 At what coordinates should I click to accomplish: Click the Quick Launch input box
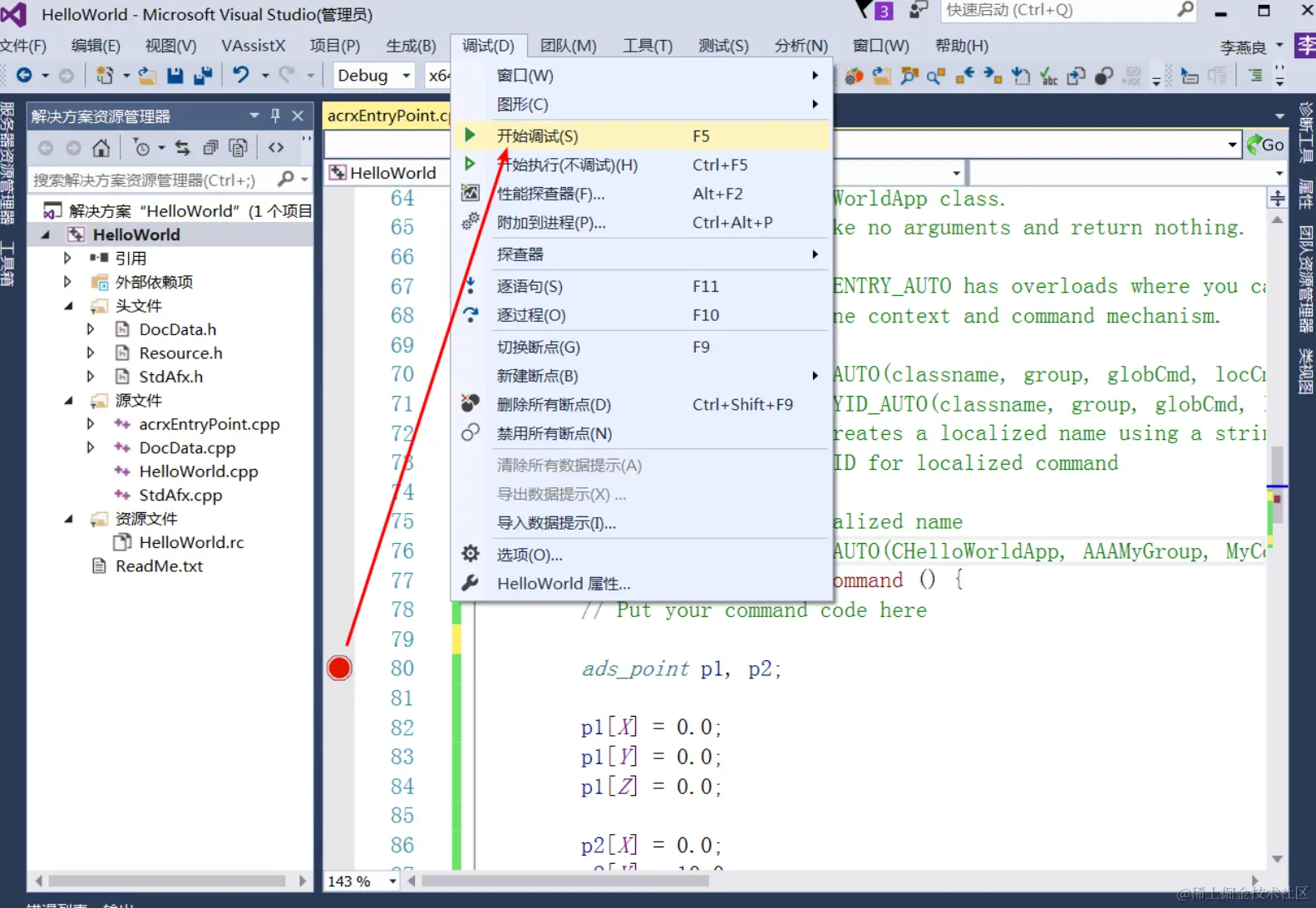(1057, 10)
